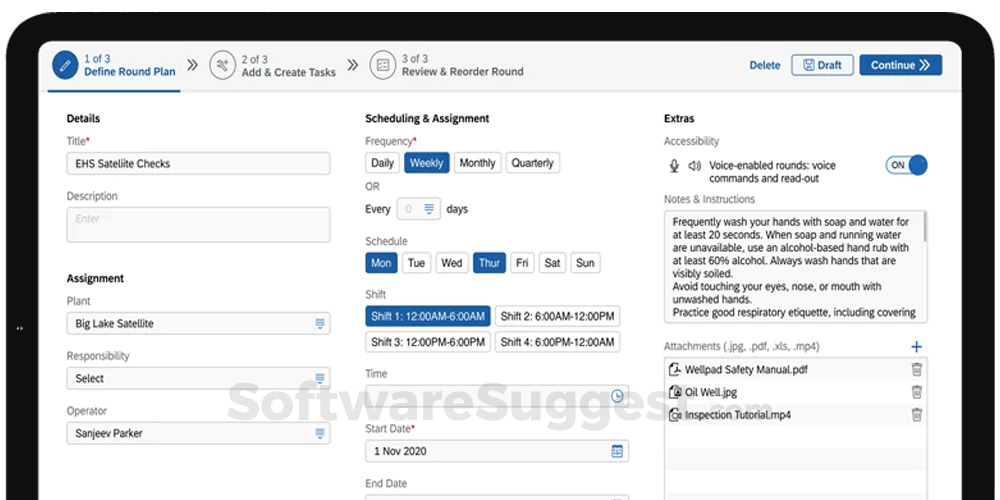
Task: Select the Tue schedule day
Action: pyautogui.click(x=416, y=263)
